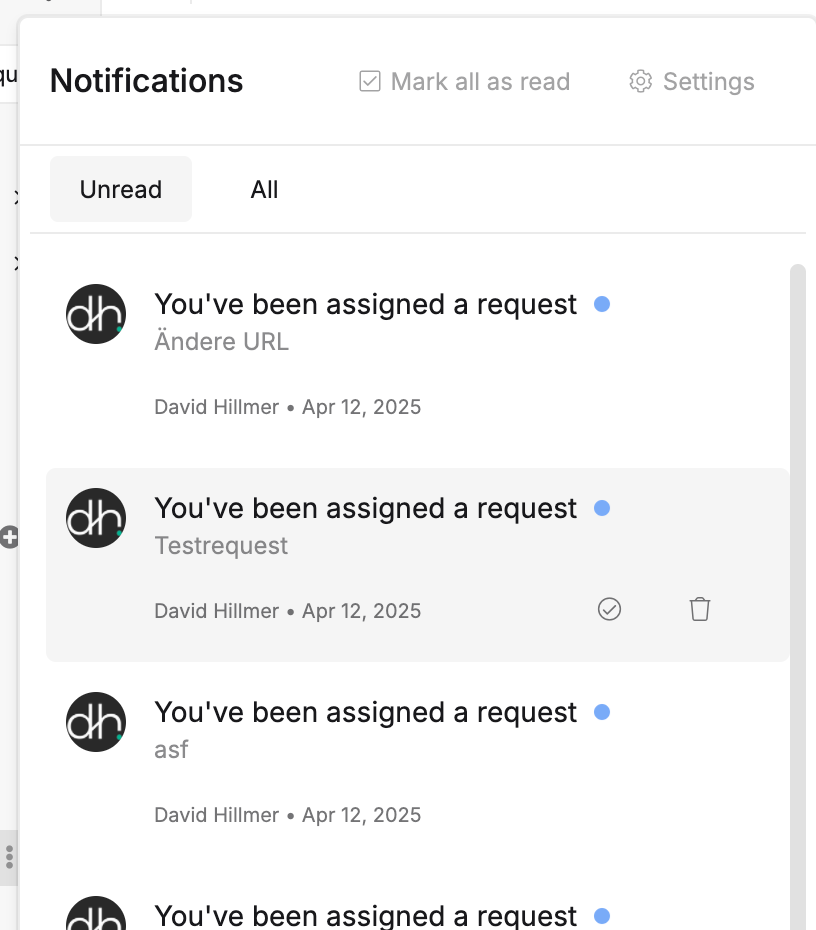The height and width of the screenshot is (930, 816).
Task: Toggle the unread dot on asf notification
Action: 602,712
